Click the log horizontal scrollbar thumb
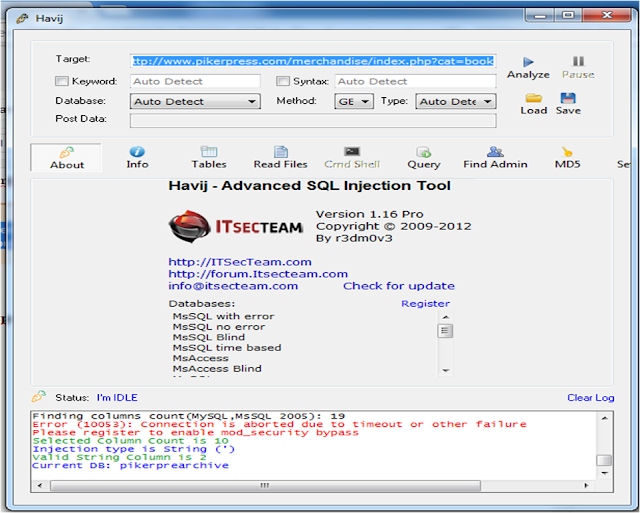Viewport: 640px width, 513px height. pyautogui.click(x=265, y=486)
